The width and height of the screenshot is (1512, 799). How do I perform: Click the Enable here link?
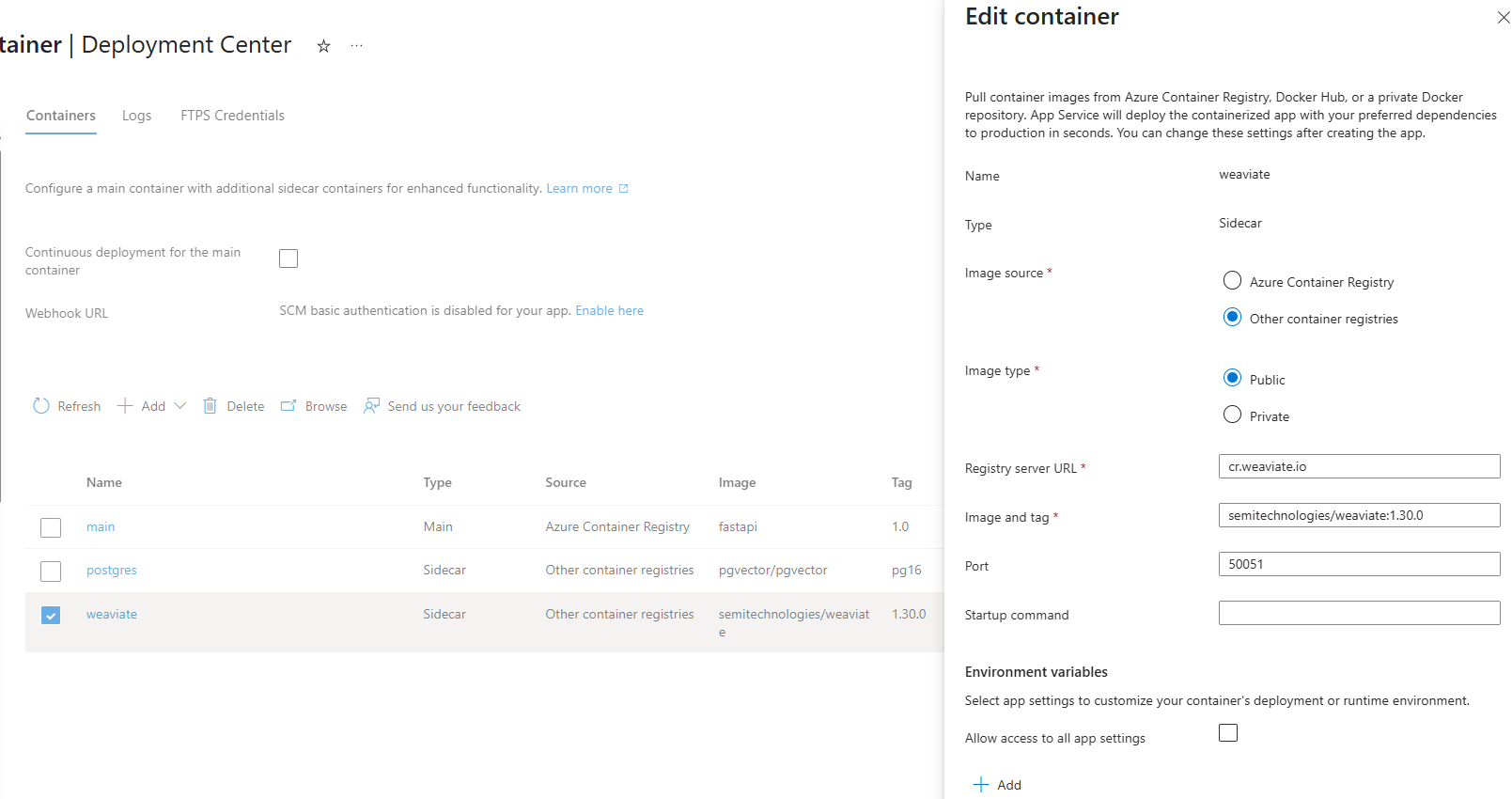(x=609, y=311)
